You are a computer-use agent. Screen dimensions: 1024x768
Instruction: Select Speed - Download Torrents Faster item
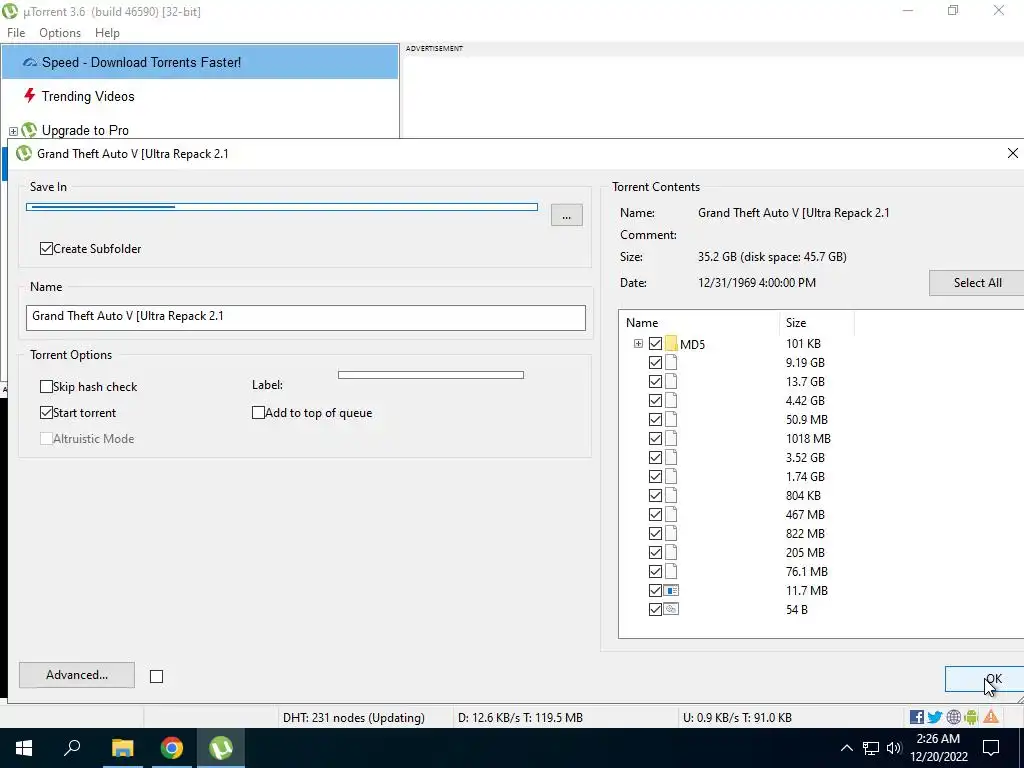[200, 62]
